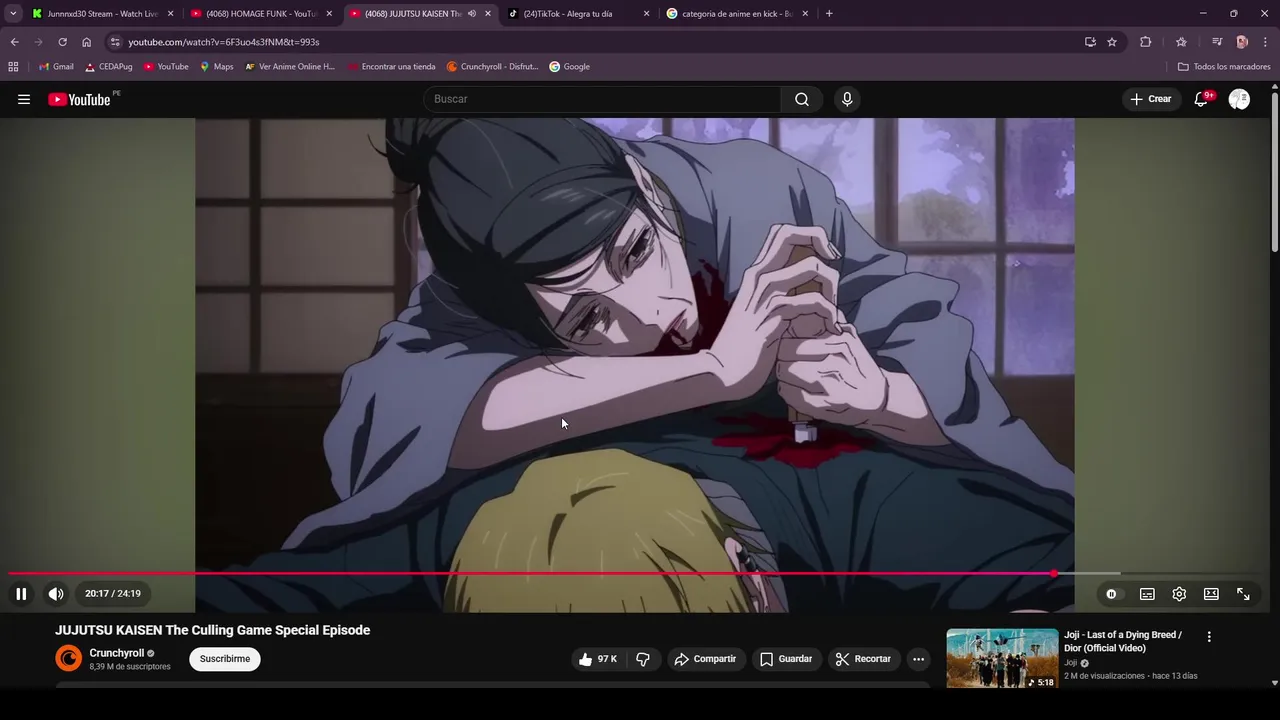Open the player settings gear
The image size is (1280, 720).
click(x=1179, y=594)
